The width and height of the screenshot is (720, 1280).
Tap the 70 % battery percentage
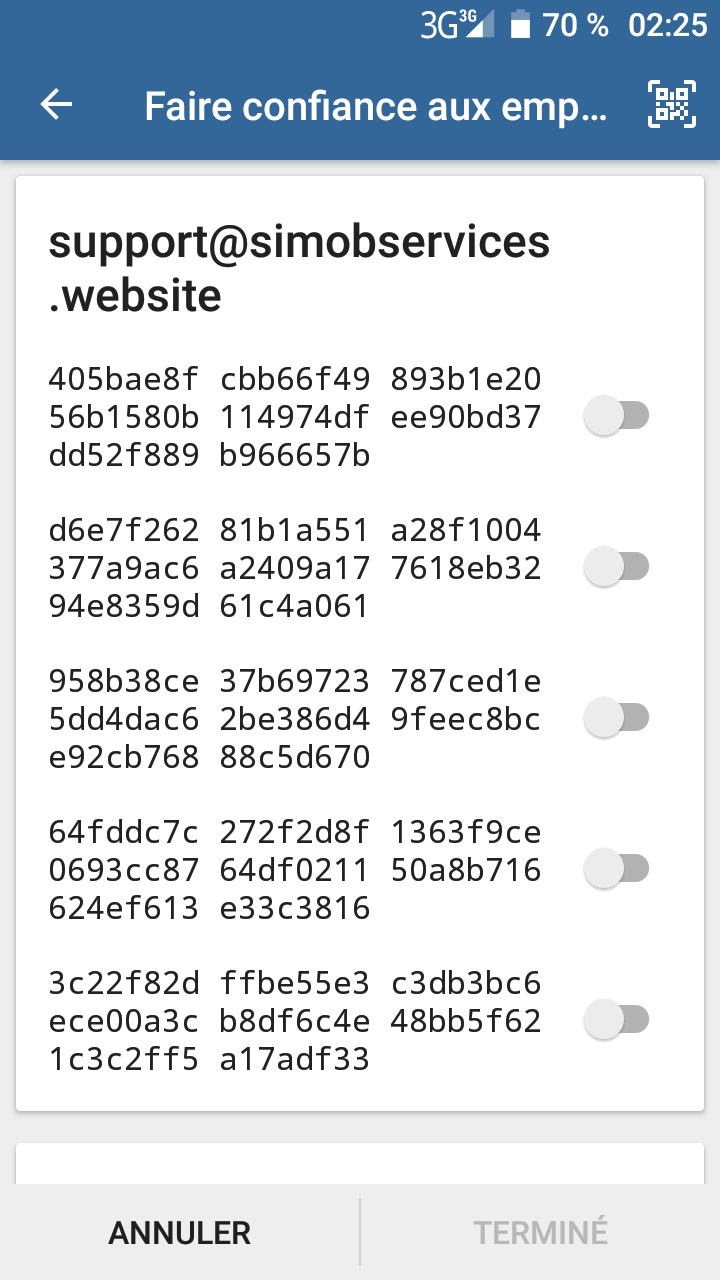pos(575,25)
